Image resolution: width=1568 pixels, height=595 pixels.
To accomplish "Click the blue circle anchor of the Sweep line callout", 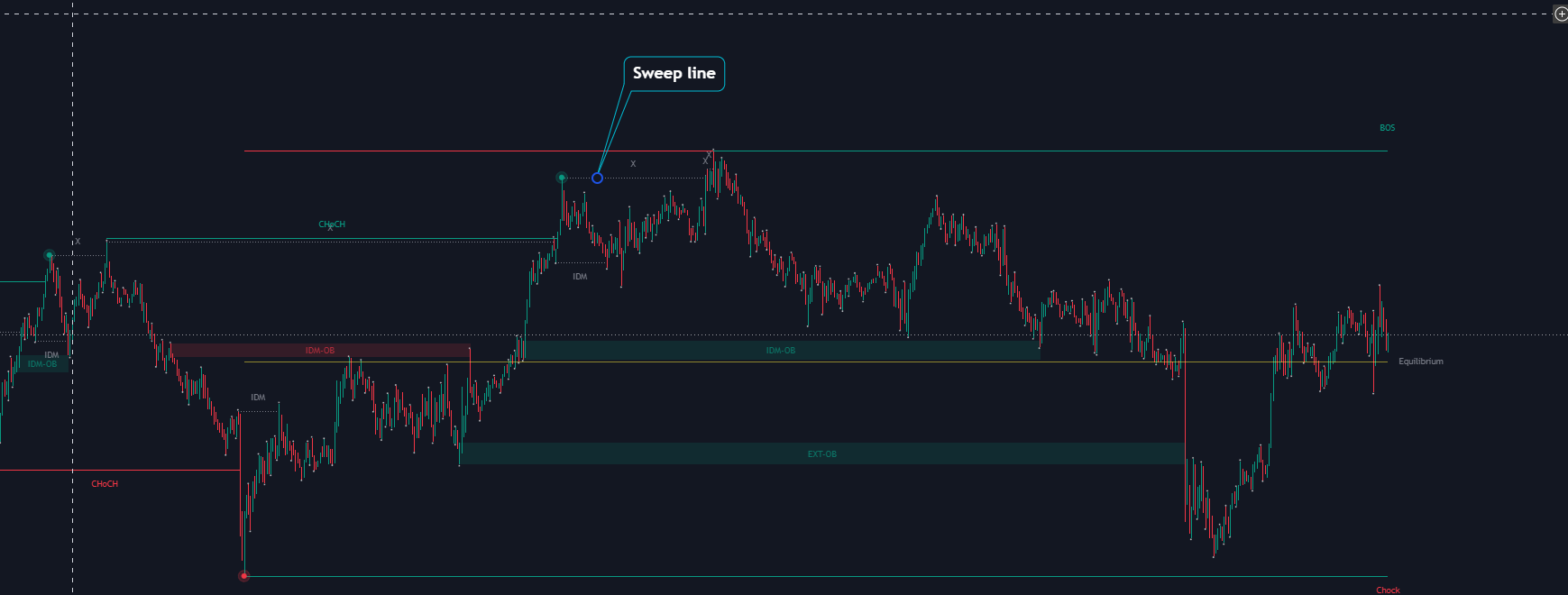I will pos(597,178).
